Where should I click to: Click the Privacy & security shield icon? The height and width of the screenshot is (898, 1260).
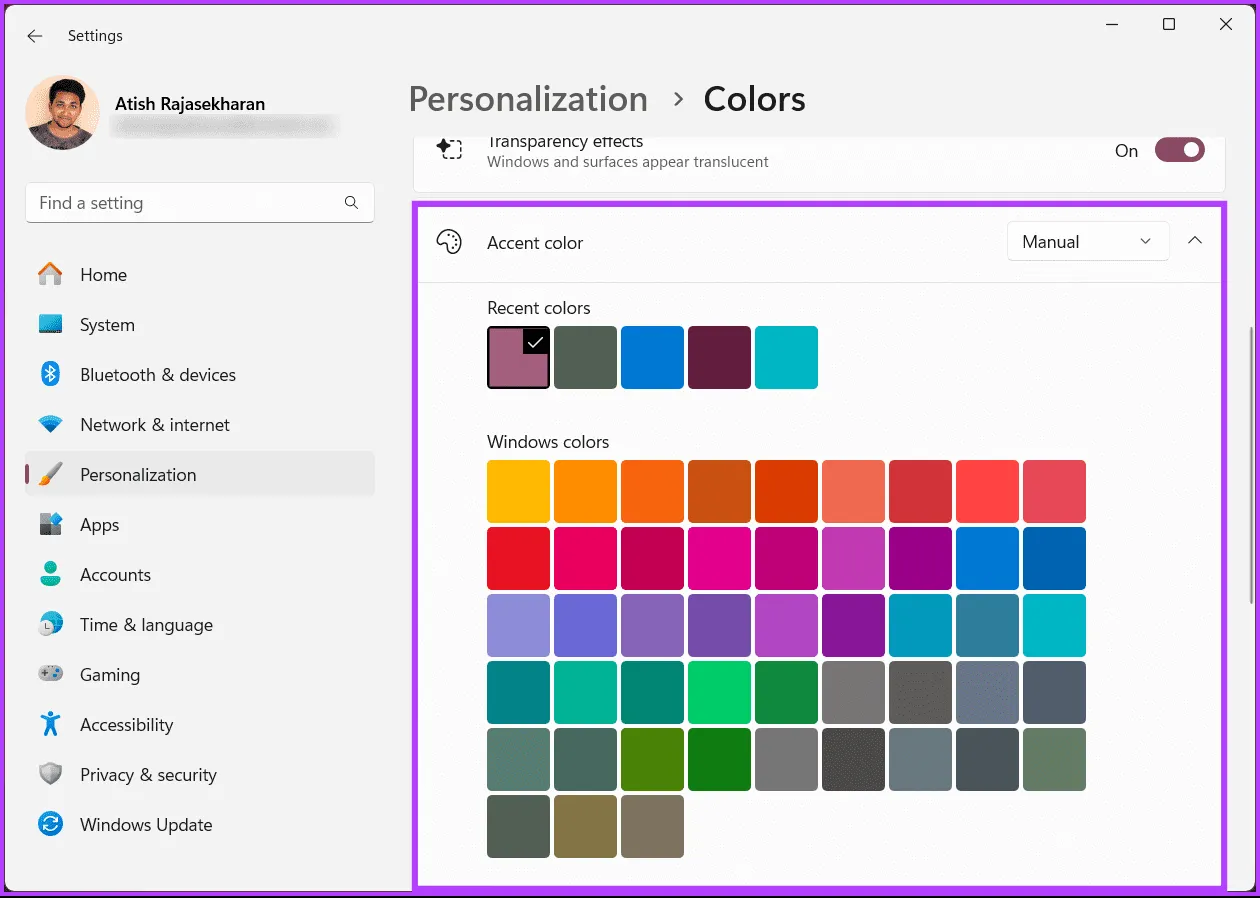[x=50, y=774]
